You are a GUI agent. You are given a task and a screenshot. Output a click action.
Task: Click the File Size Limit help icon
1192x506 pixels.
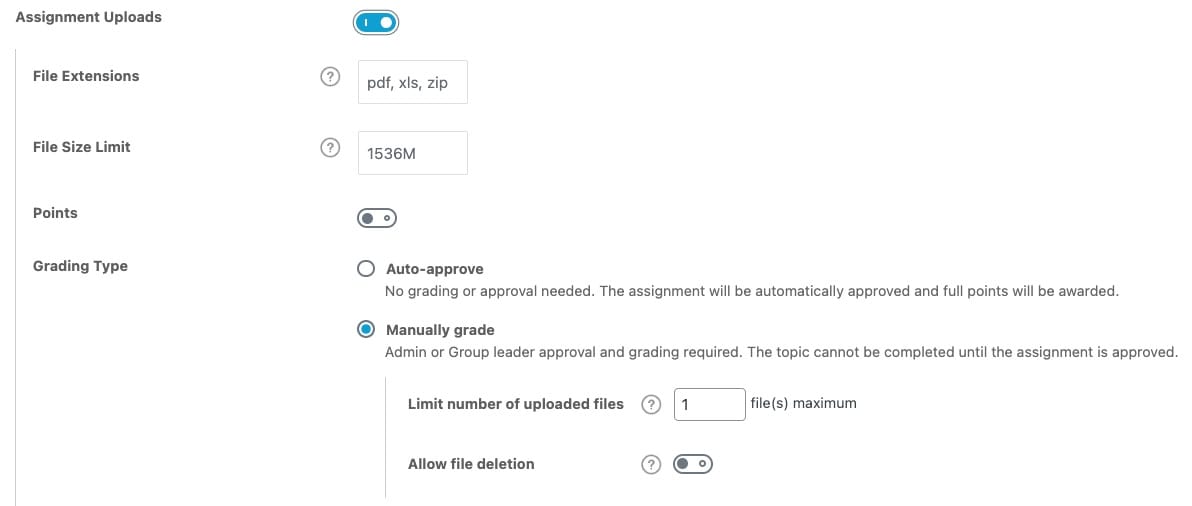tap(330, 148)
